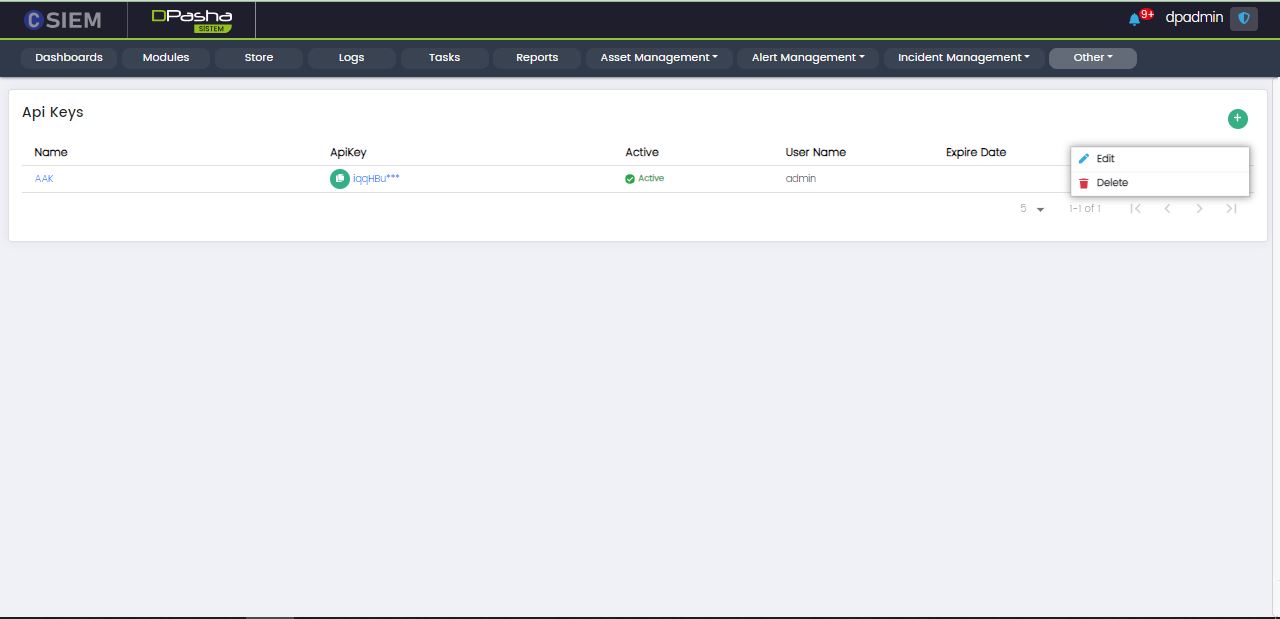Click the shield icon beside dpadmin
The width and height of the screenshot is (1280, 619).
pyautogui.click(x=1243, y=18)
